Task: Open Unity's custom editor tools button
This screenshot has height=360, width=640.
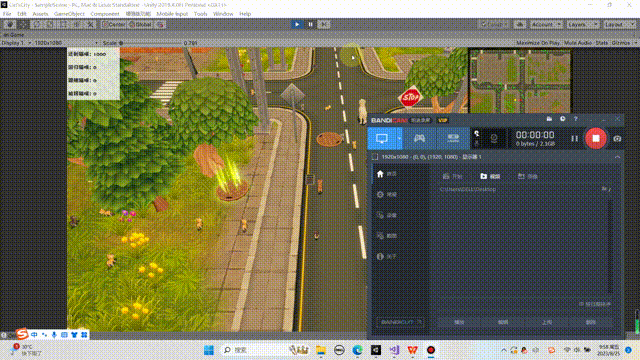Action: (90, 24)
